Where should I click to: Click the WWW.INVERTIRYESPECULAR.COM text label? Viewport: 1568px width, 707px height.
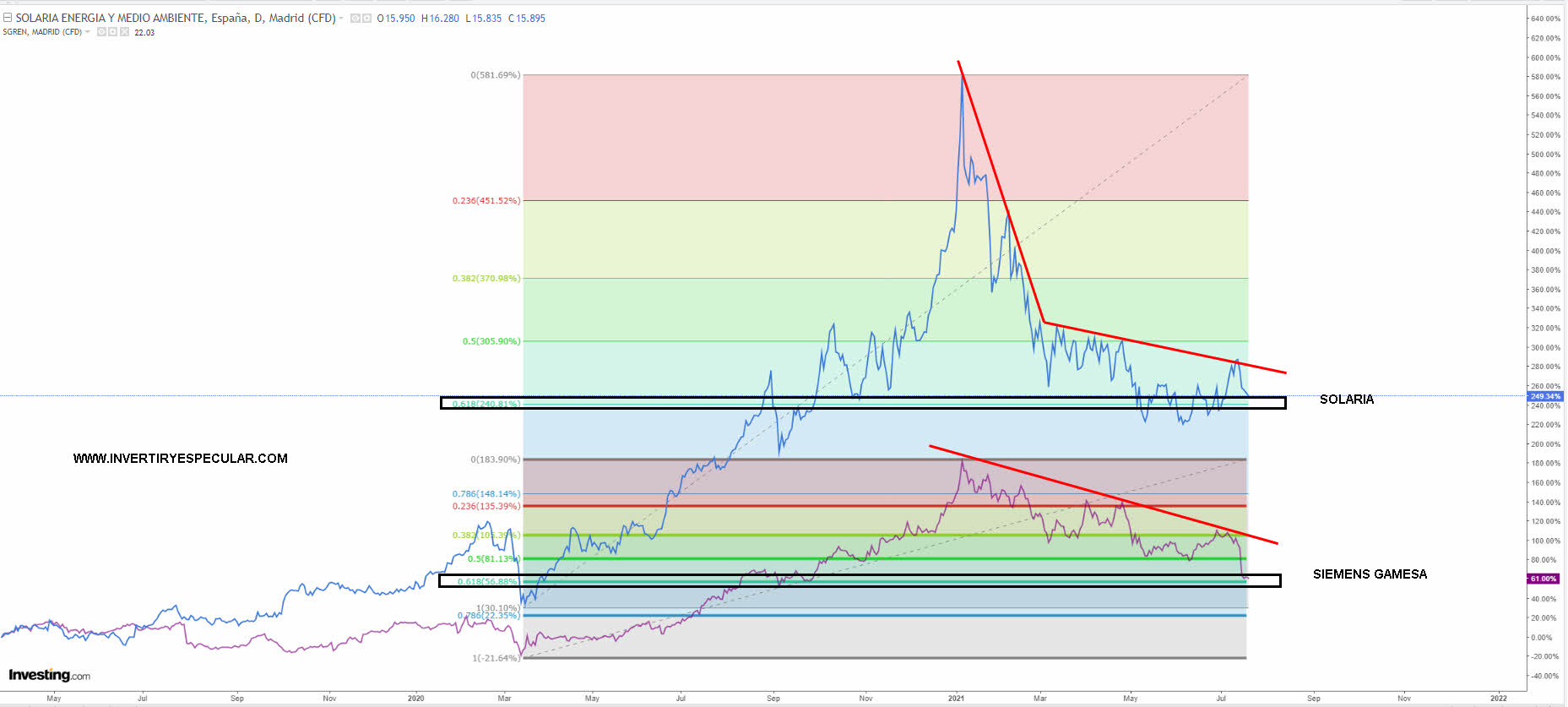click(x=180, y=459)
